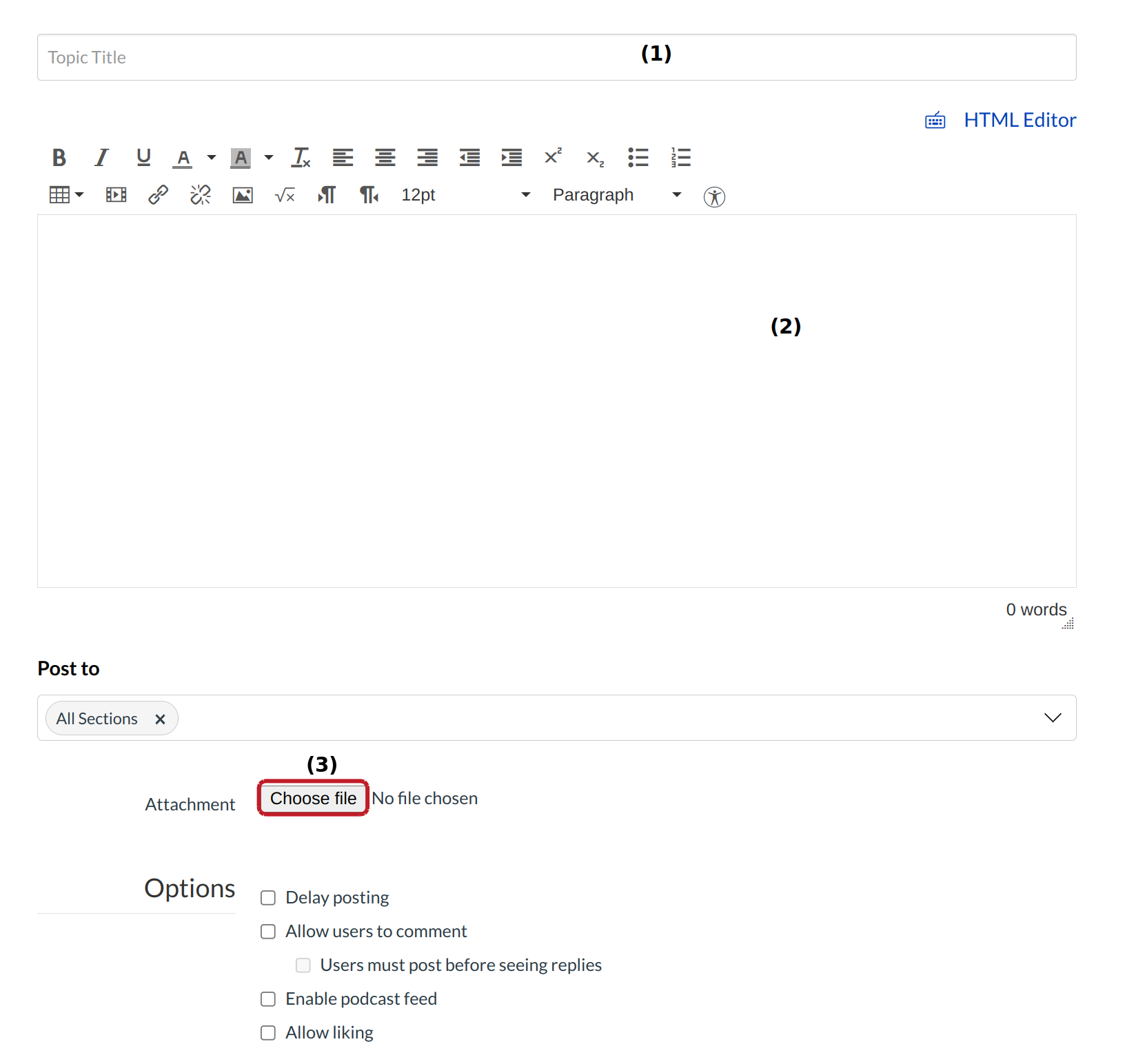Switch to the HTML Editor
The height and width of the screenshot is (1064, 1125).
tap(1019, 121)
